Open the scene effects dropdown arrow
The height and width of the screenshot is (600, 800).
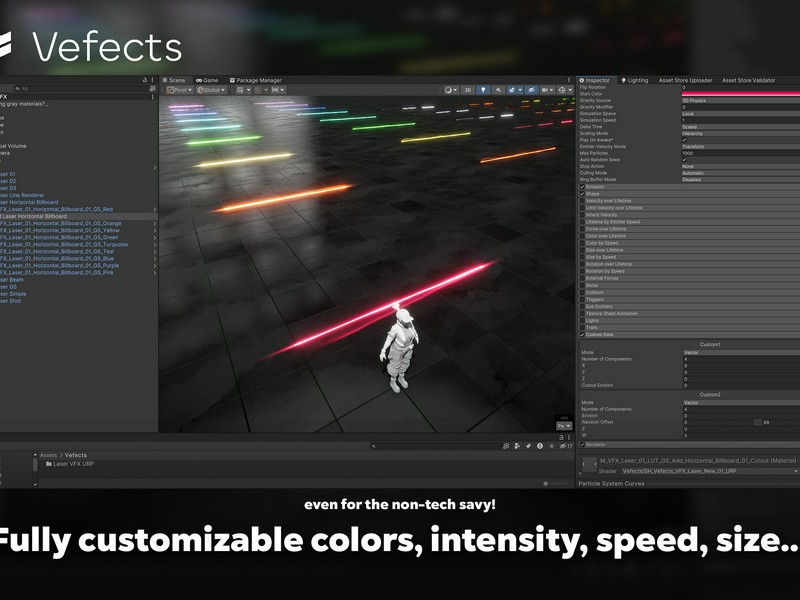click(x=520, y=90)
